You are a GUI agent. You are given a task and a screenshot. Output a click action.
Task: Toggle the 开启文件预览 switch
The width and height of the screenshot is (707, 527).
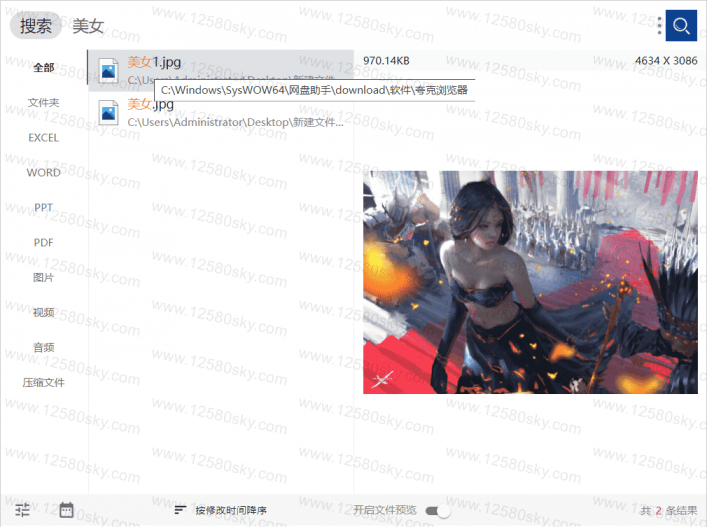pos(438,510)
